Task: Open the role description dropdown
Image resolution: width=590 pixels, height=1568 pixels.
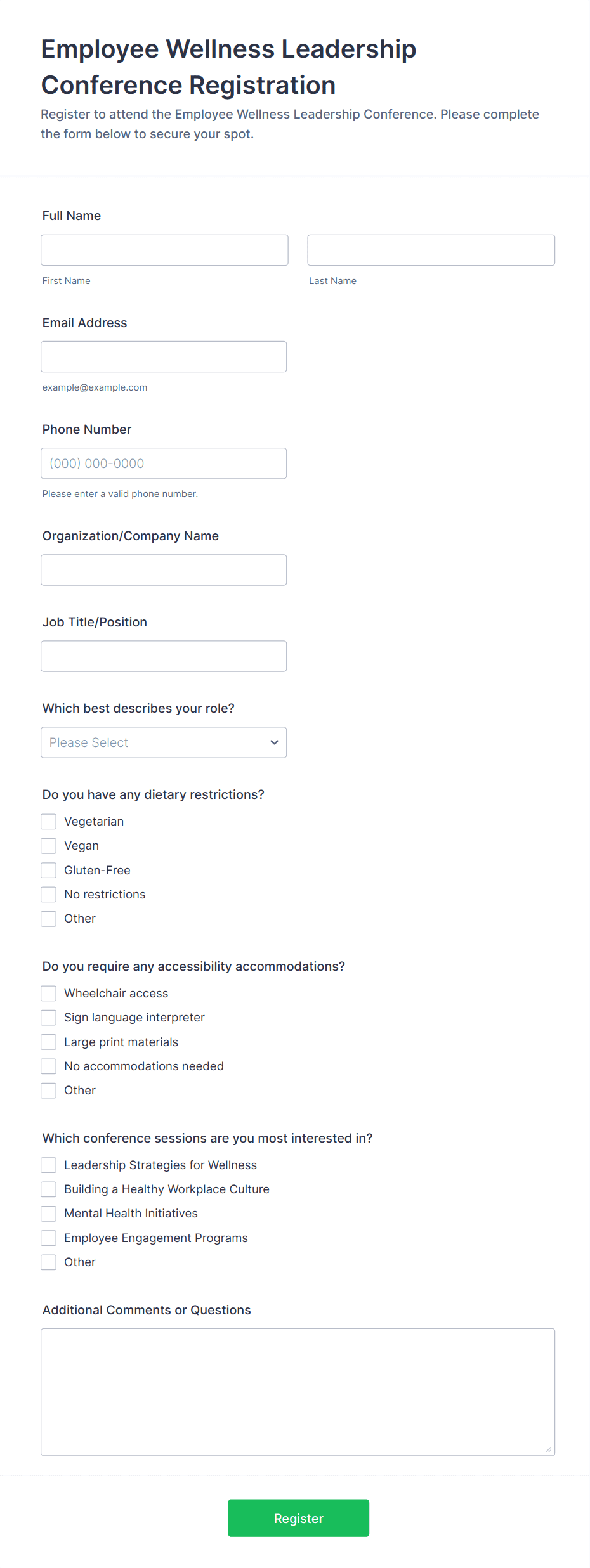Action: 164,742
